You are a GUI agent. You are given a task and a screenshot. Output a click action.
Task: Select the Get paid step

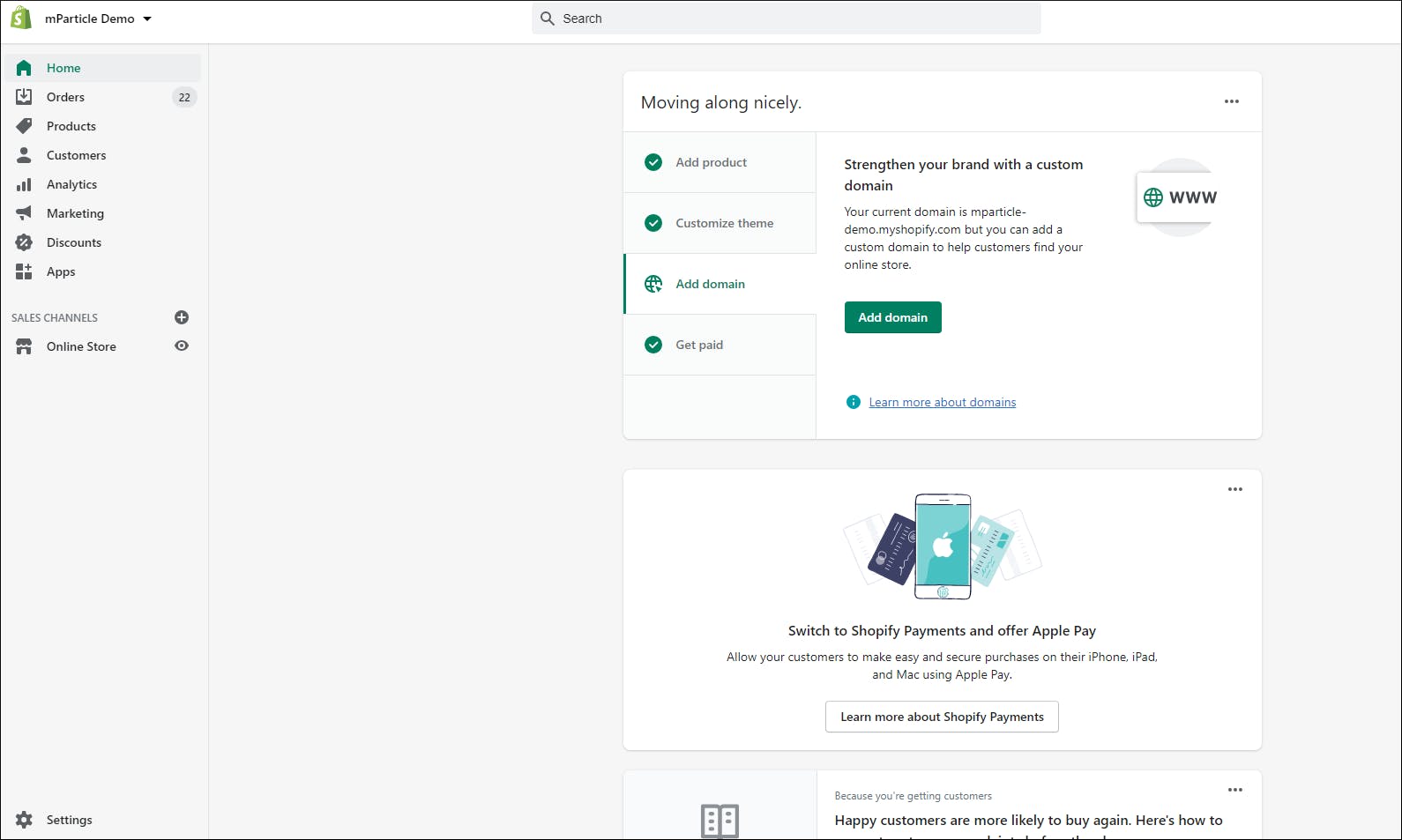click(720, 345)
